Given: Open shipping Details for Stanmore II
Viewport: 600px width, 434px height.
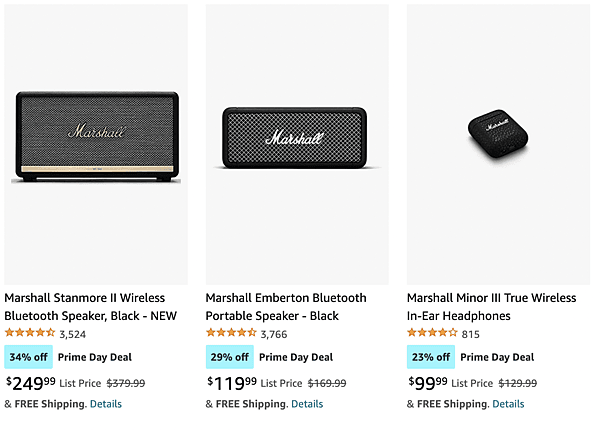Looking at the screenshot, I should point(106,404).
